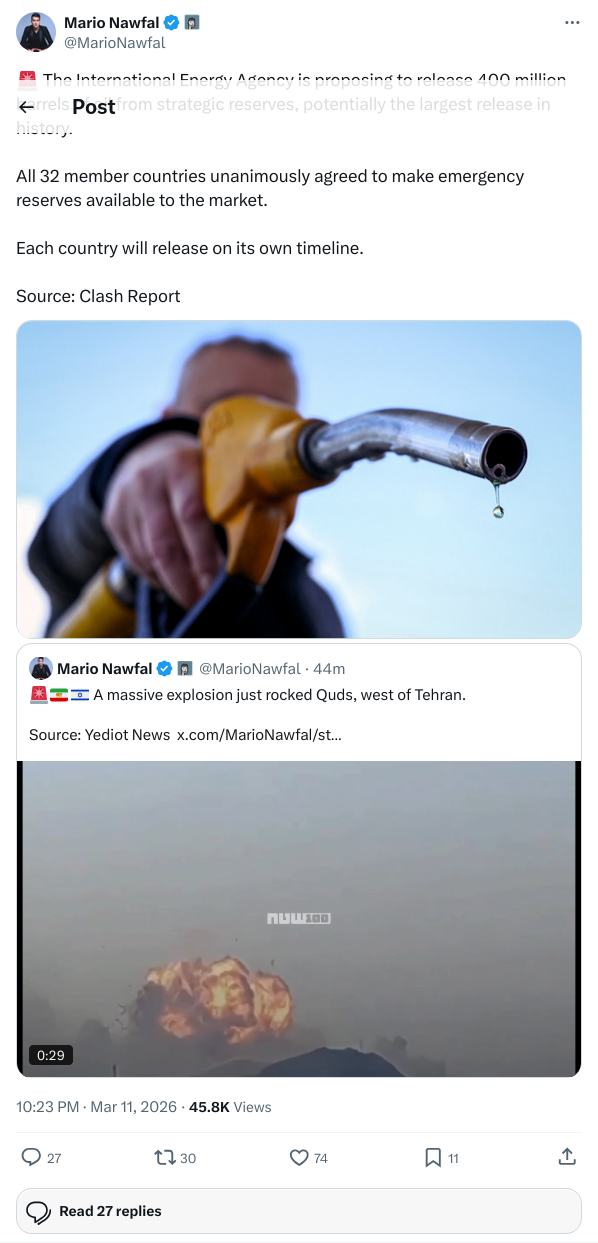Click the Mario Nawfal name in quoted post
This screenshot has width=598, height=1243.
tap(105, 668)
